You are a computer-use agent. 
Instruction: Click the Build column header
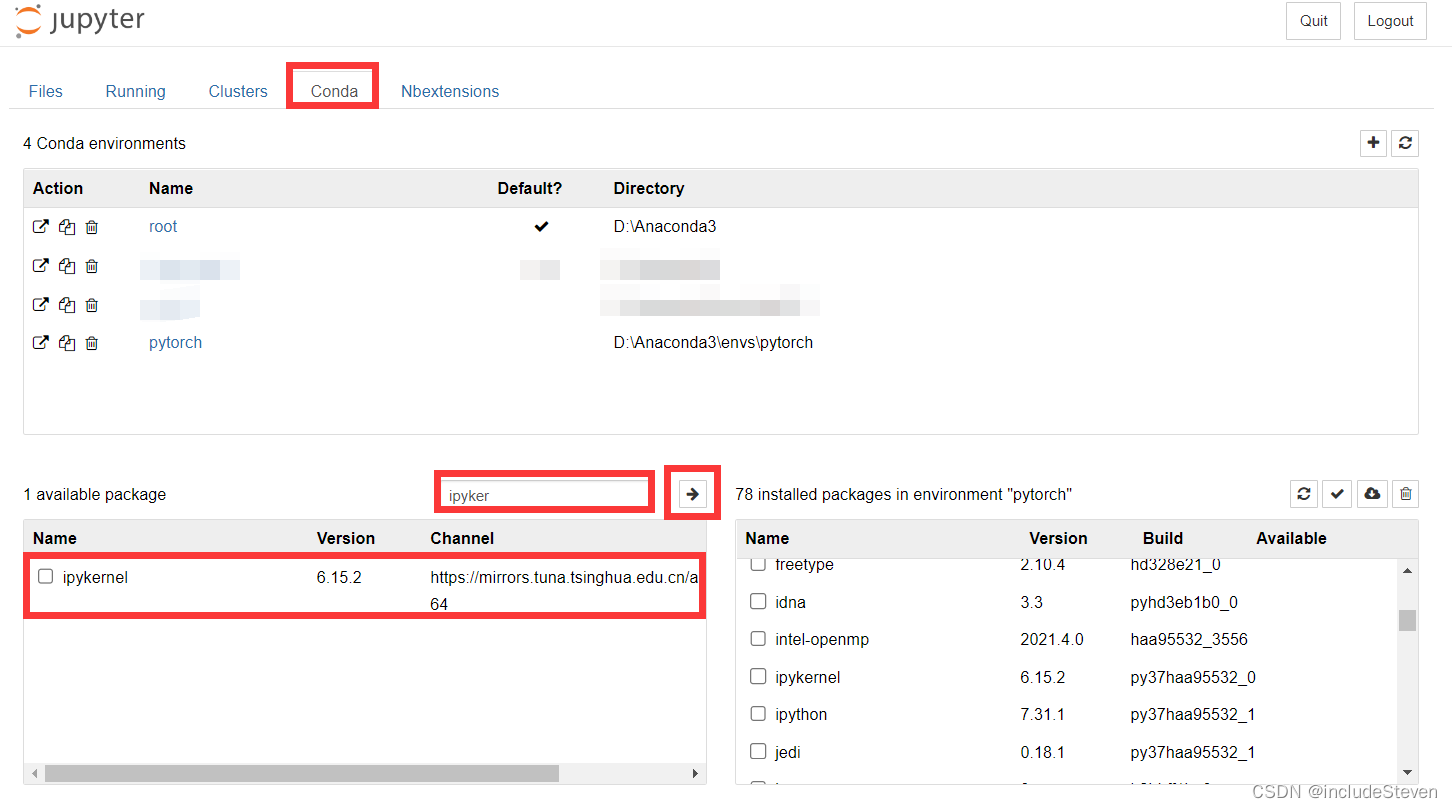(1163, 538)
